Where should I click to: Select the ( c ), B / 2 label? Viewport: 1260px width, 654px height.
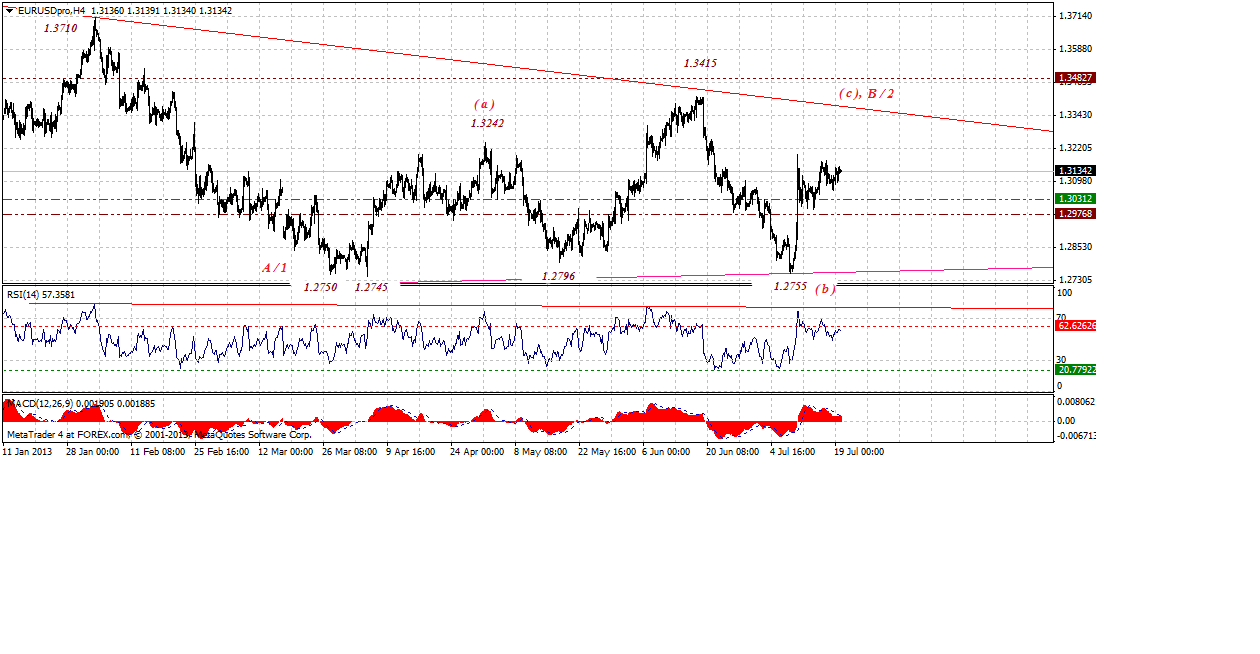867,93
